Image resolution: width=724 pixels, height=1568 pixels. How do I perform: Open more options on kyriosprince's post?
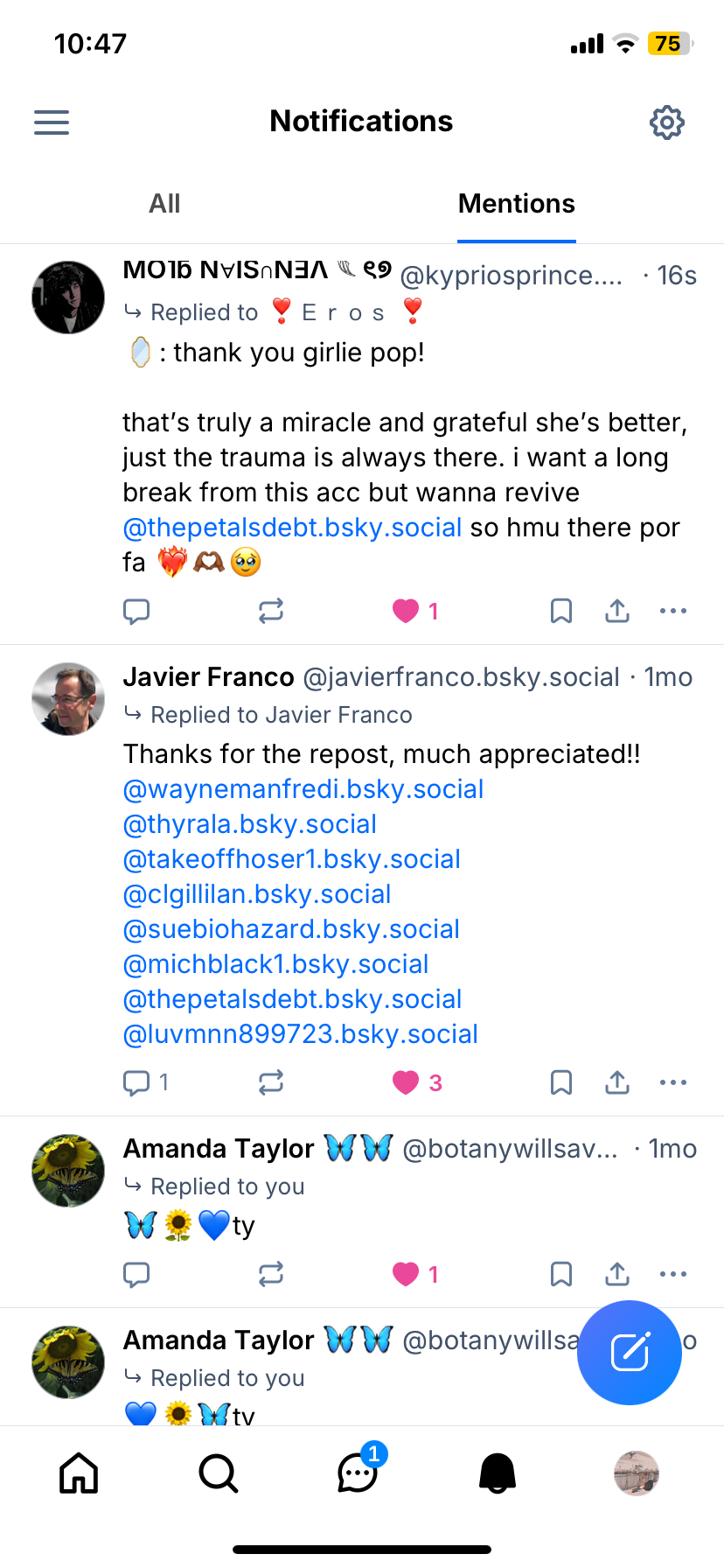673,611
